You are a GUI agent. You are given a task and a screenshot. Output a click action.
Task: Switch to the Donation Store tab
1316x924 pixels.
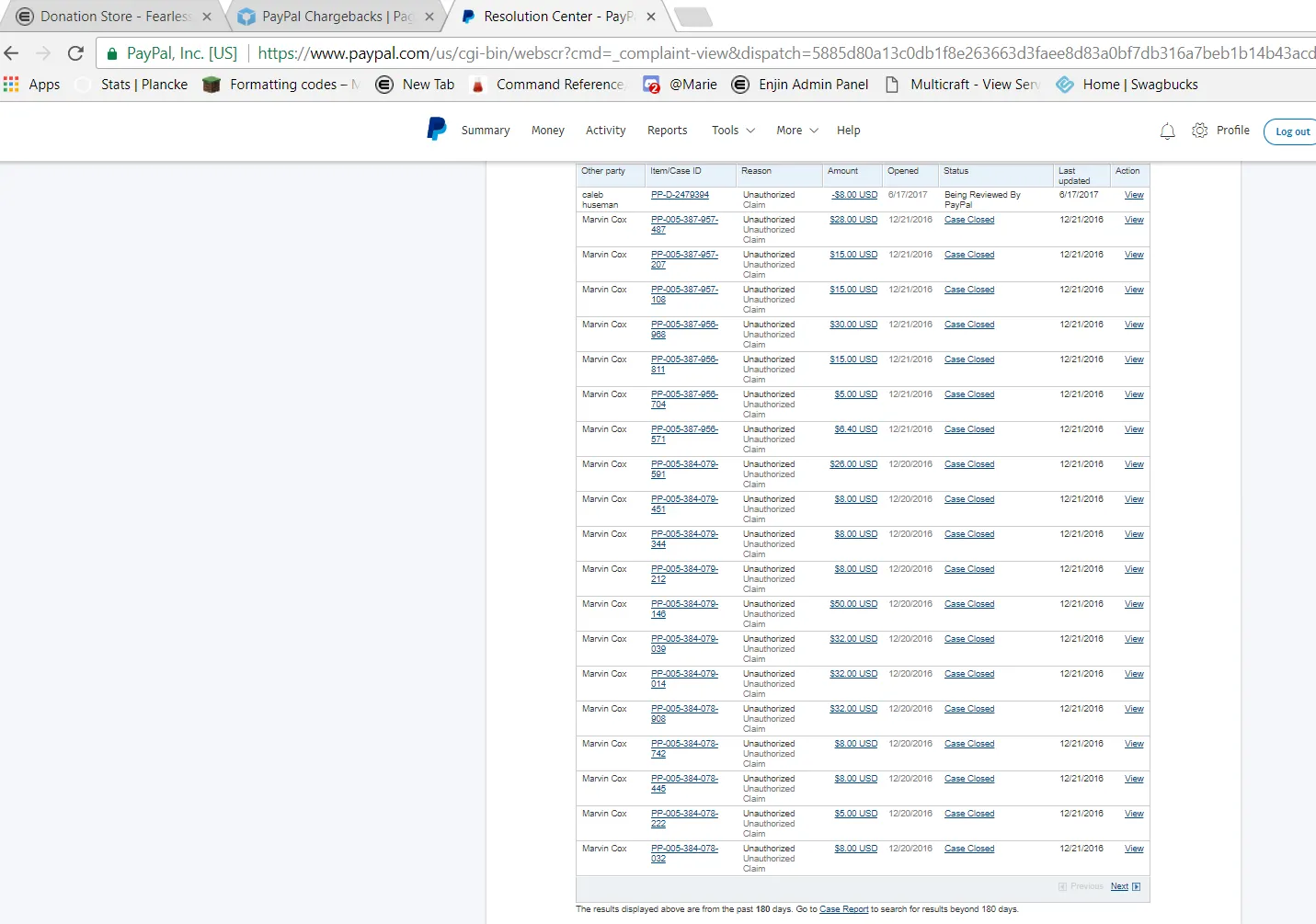coord(115,17)
